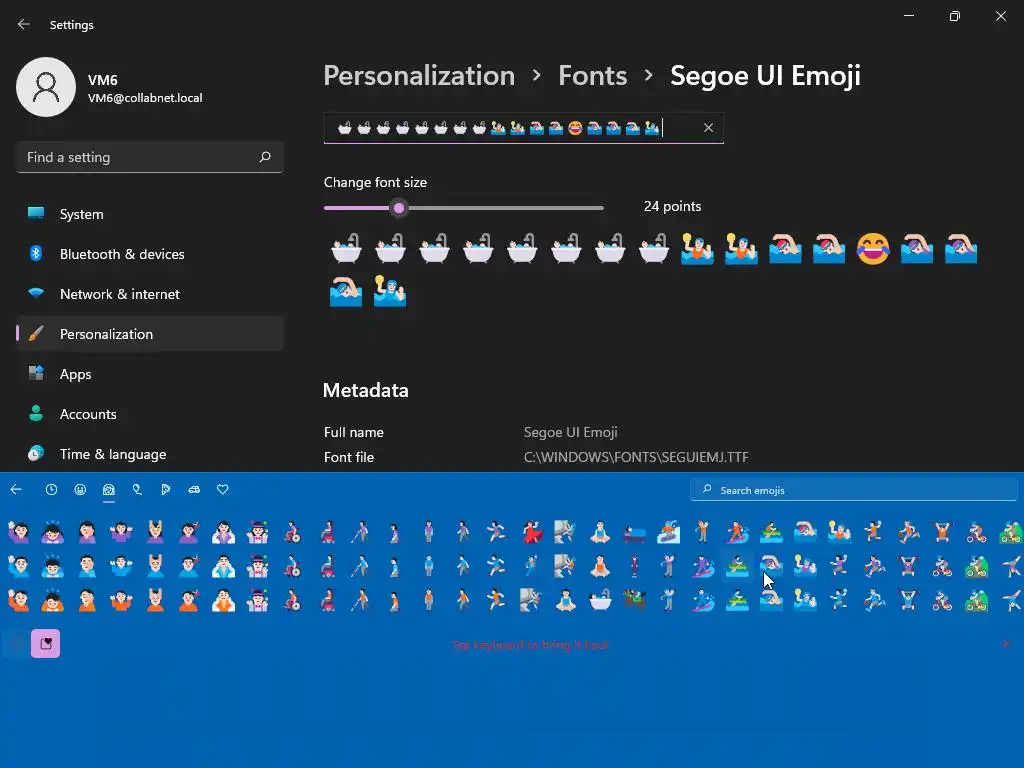The image size is (1024, 768).
Task: Click the Find a setting search box
Action: coord(150,157)
